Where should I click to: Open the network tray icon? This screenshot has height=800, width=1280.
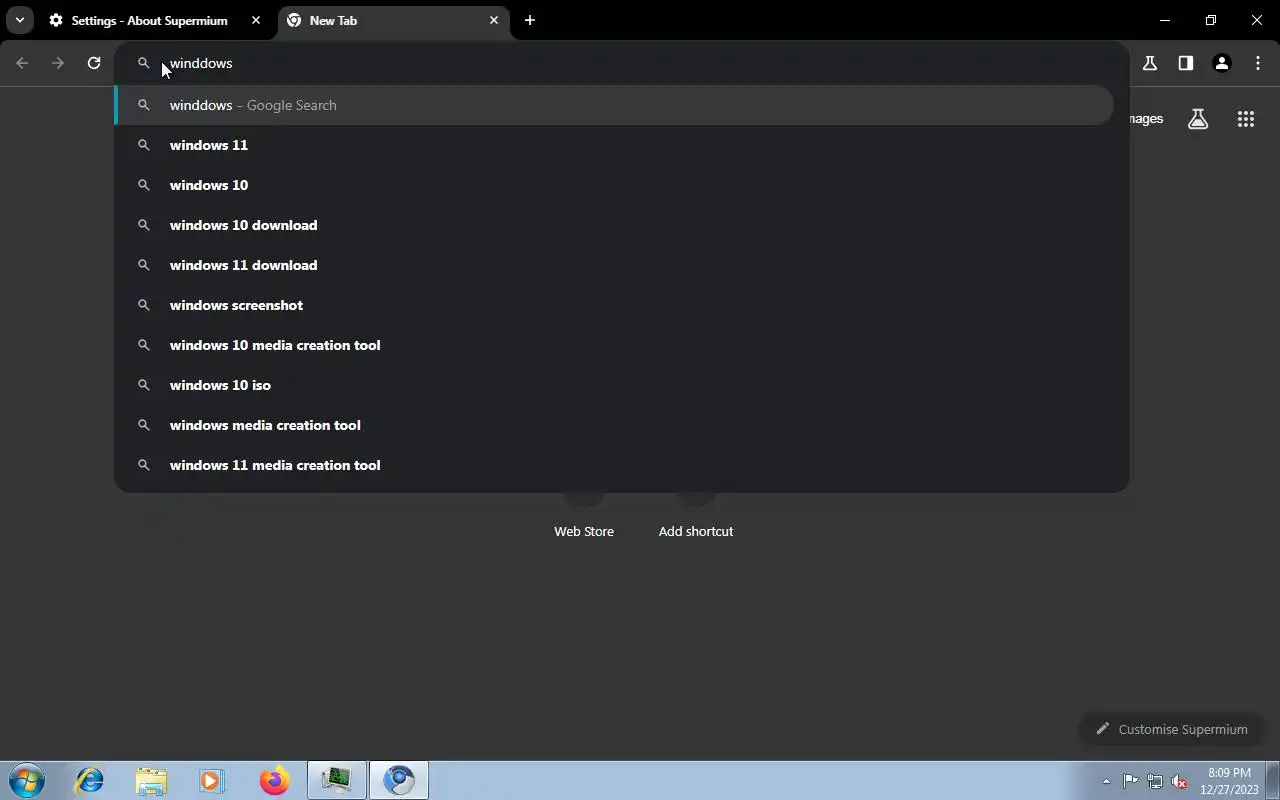1155,781
